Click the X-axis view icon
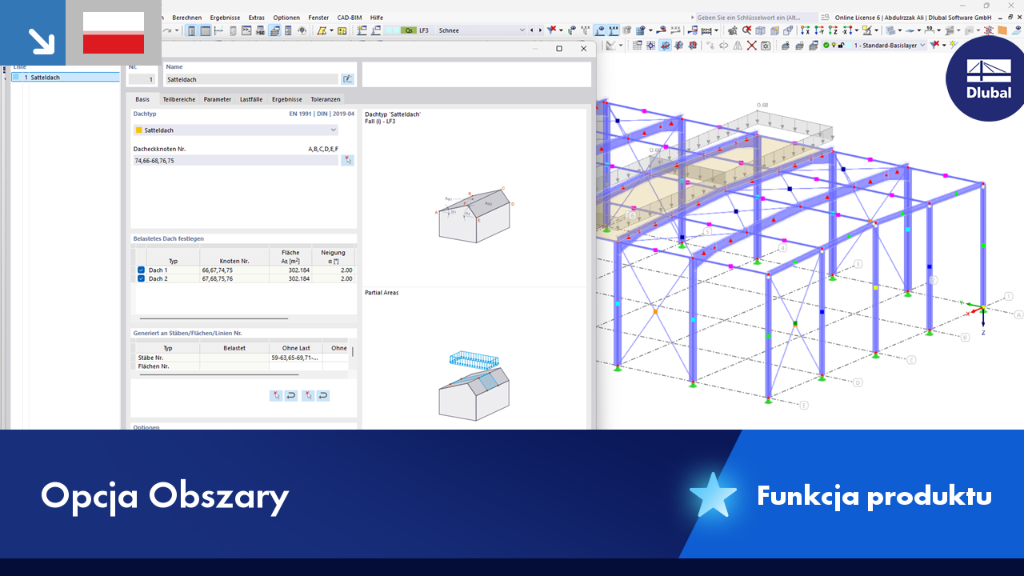Image resolution: width=1024 pixels, height=576 pixels. pyautogui.click(x=805, y=30)
